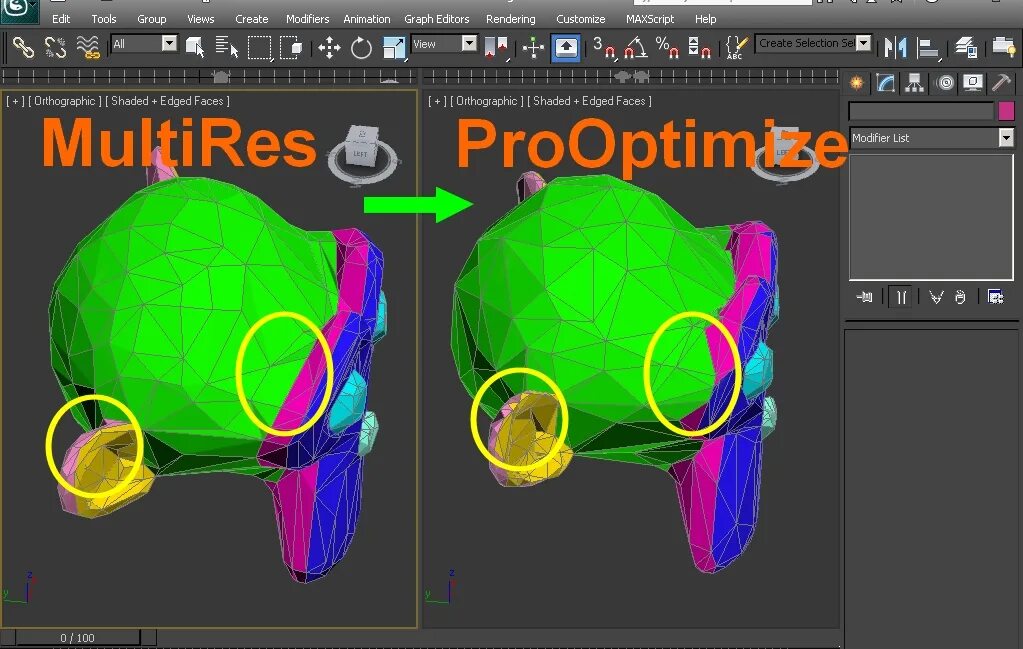Image resolution: width=1023 pixels, height=649 pixels.
Task: Open the Select by Name dialog
Action: click(226, 47)
